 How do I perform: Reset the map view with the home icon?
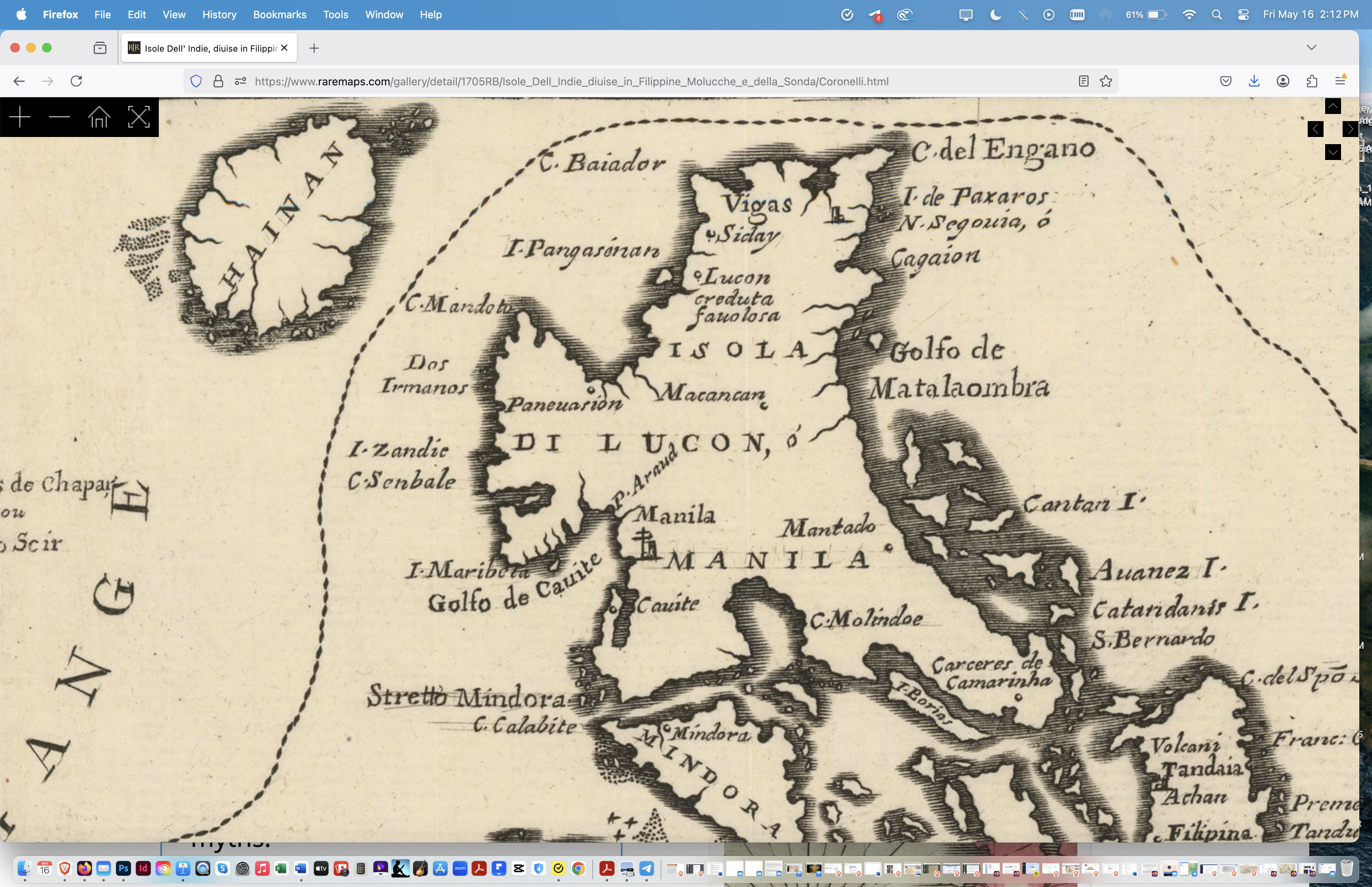[99, 117]
